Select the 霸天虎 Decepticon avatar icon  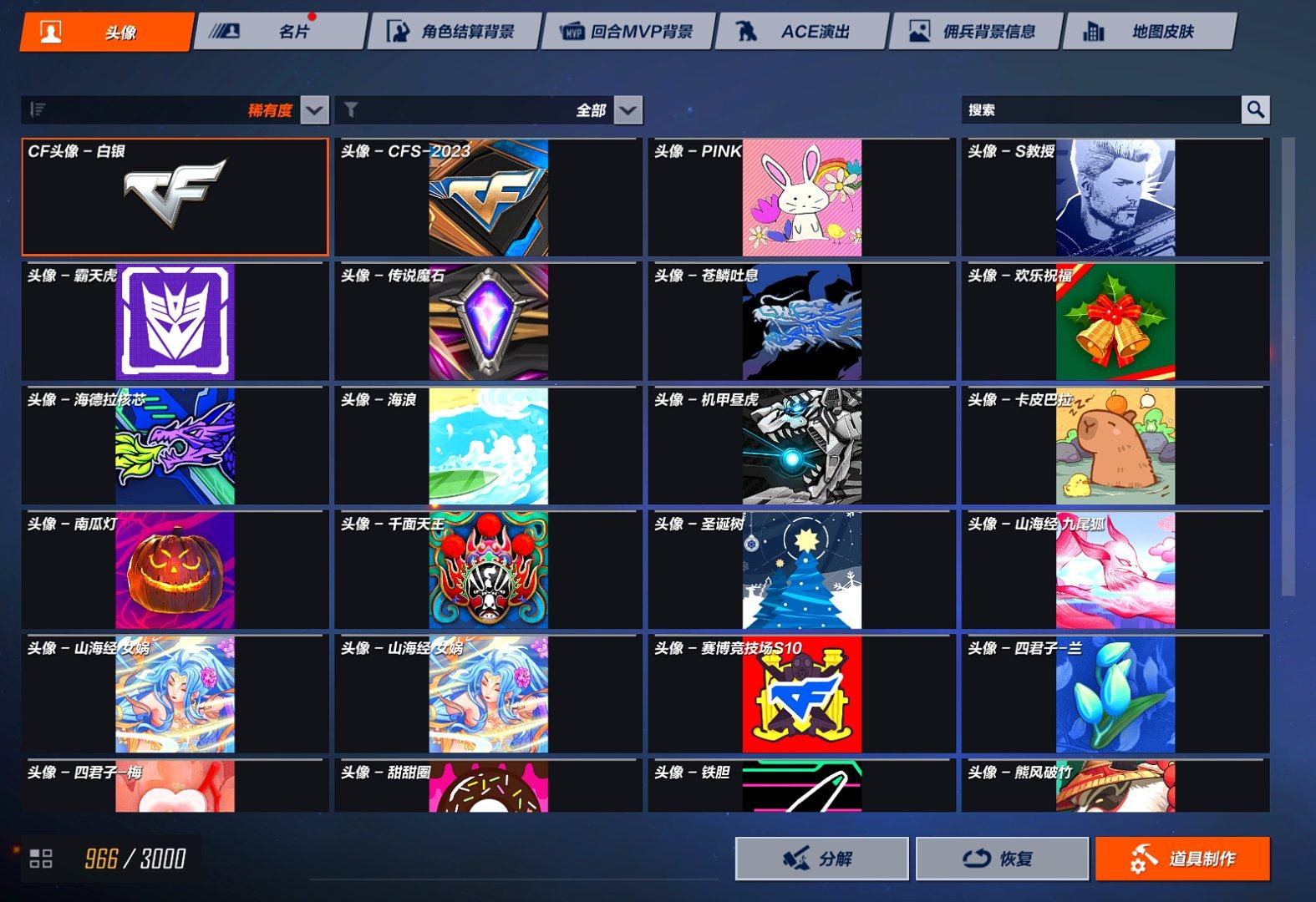pyautogui.click(x=175, y=322)
